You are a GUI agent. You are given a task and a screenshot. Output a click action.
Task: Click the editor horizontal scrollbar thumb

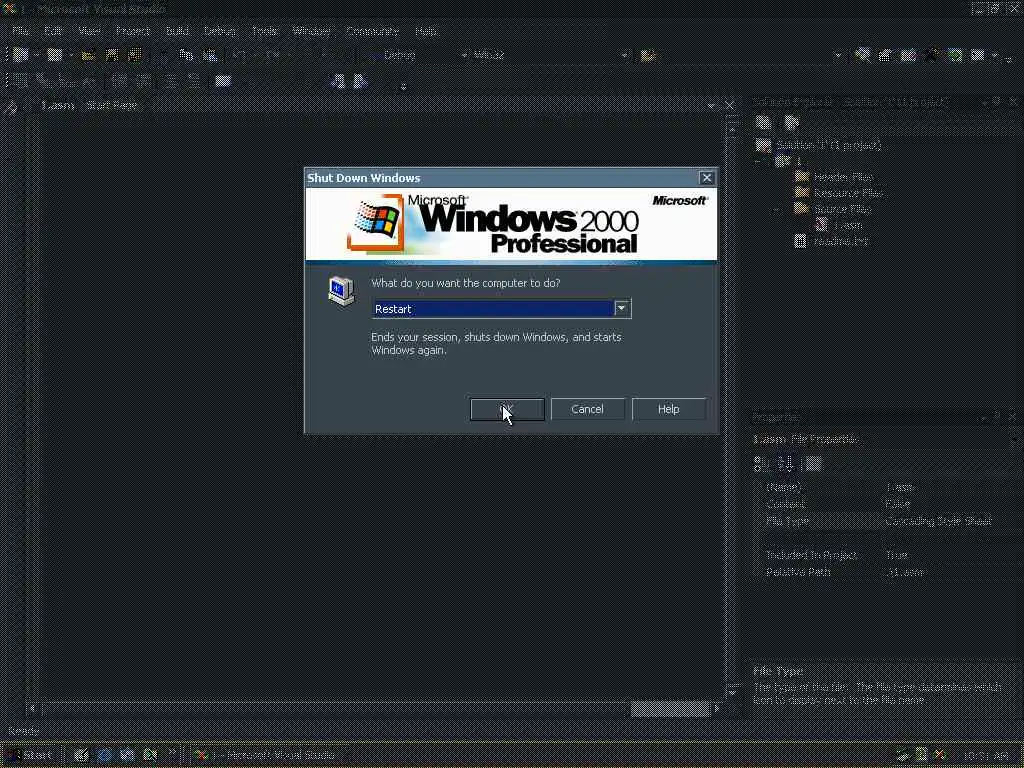(670, 709)
